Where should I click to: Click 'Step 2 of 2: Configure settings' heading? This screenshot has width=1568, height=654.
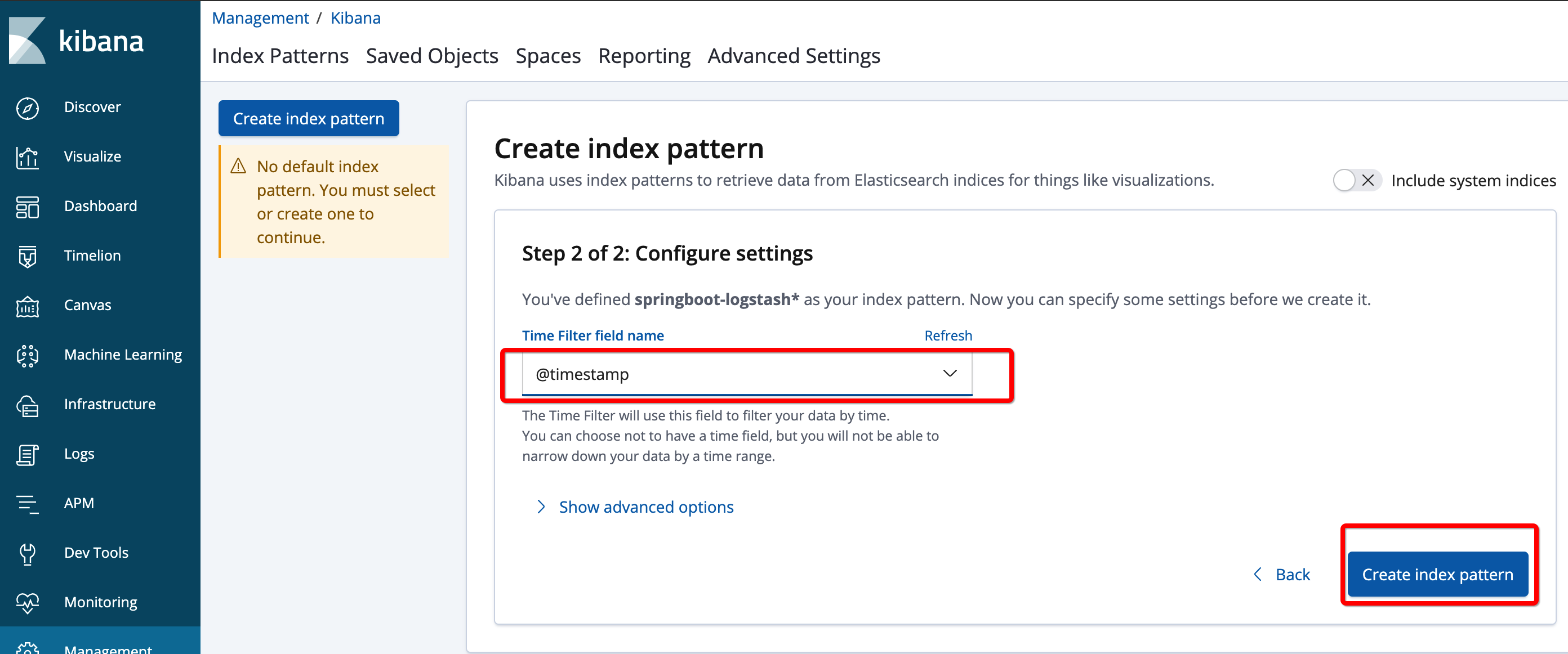pos(667,253)
